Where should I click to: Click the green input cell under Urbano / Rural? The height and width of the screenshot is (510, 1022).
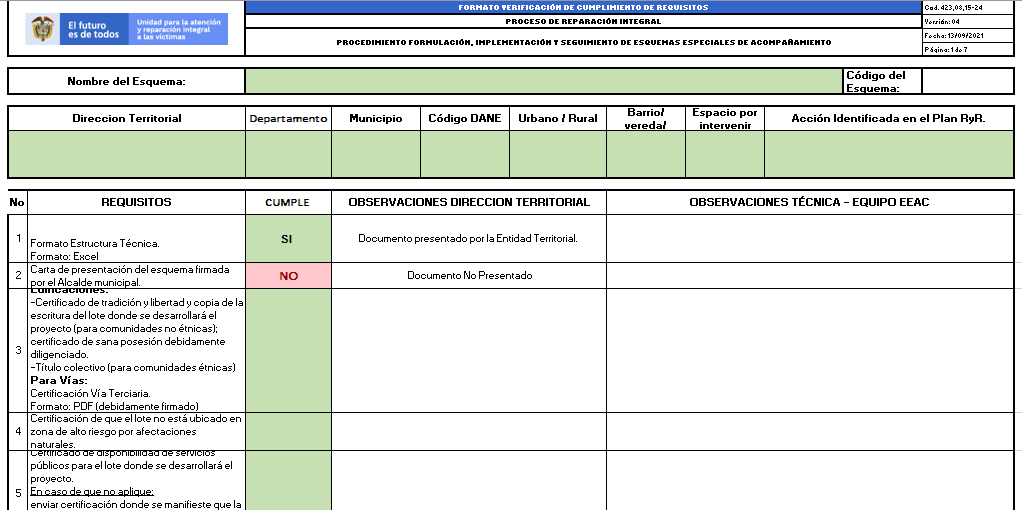tap(558, 154)
